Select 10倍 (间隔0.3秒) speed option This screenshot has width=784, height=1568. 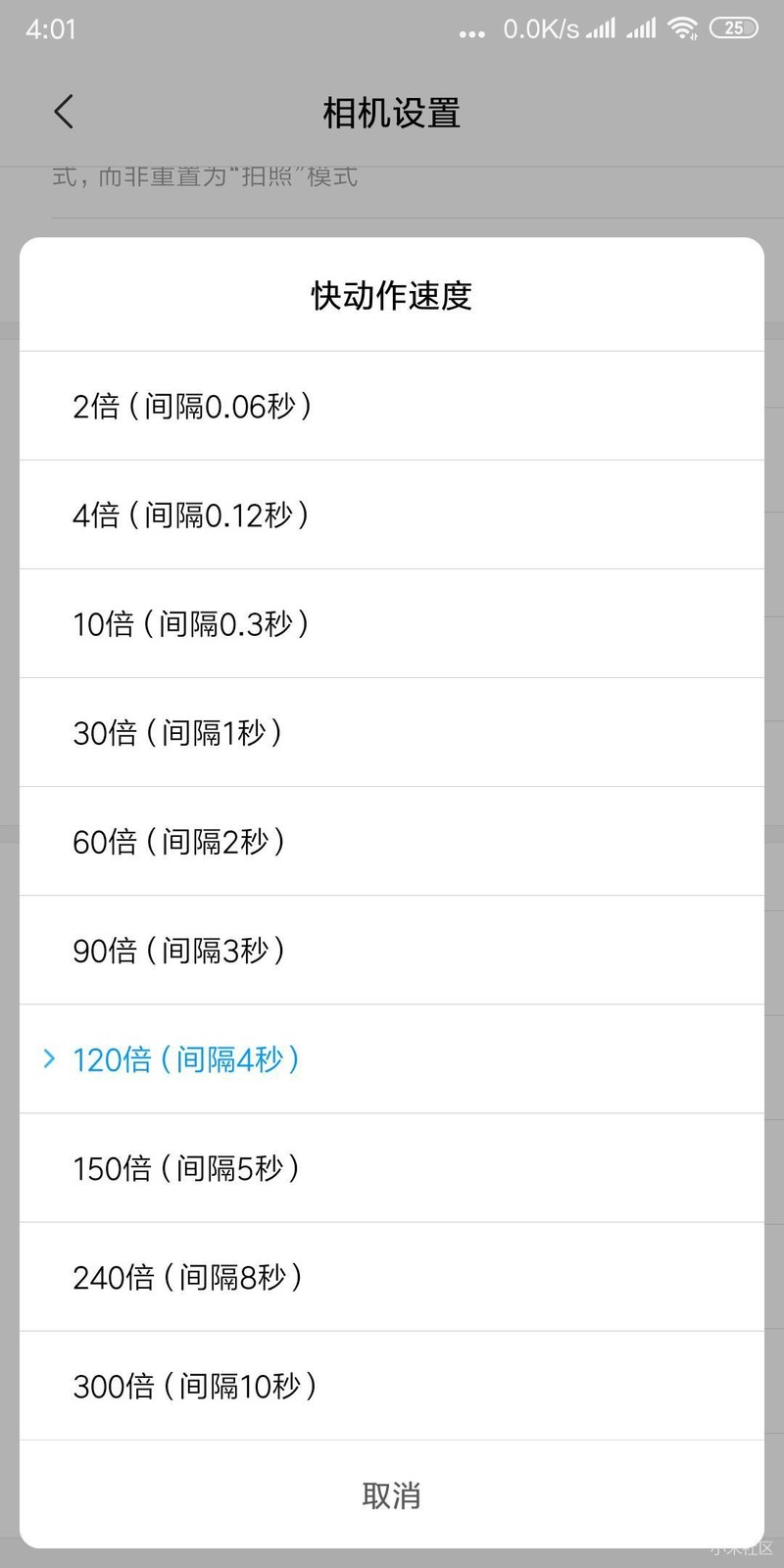tap(392, 623)
